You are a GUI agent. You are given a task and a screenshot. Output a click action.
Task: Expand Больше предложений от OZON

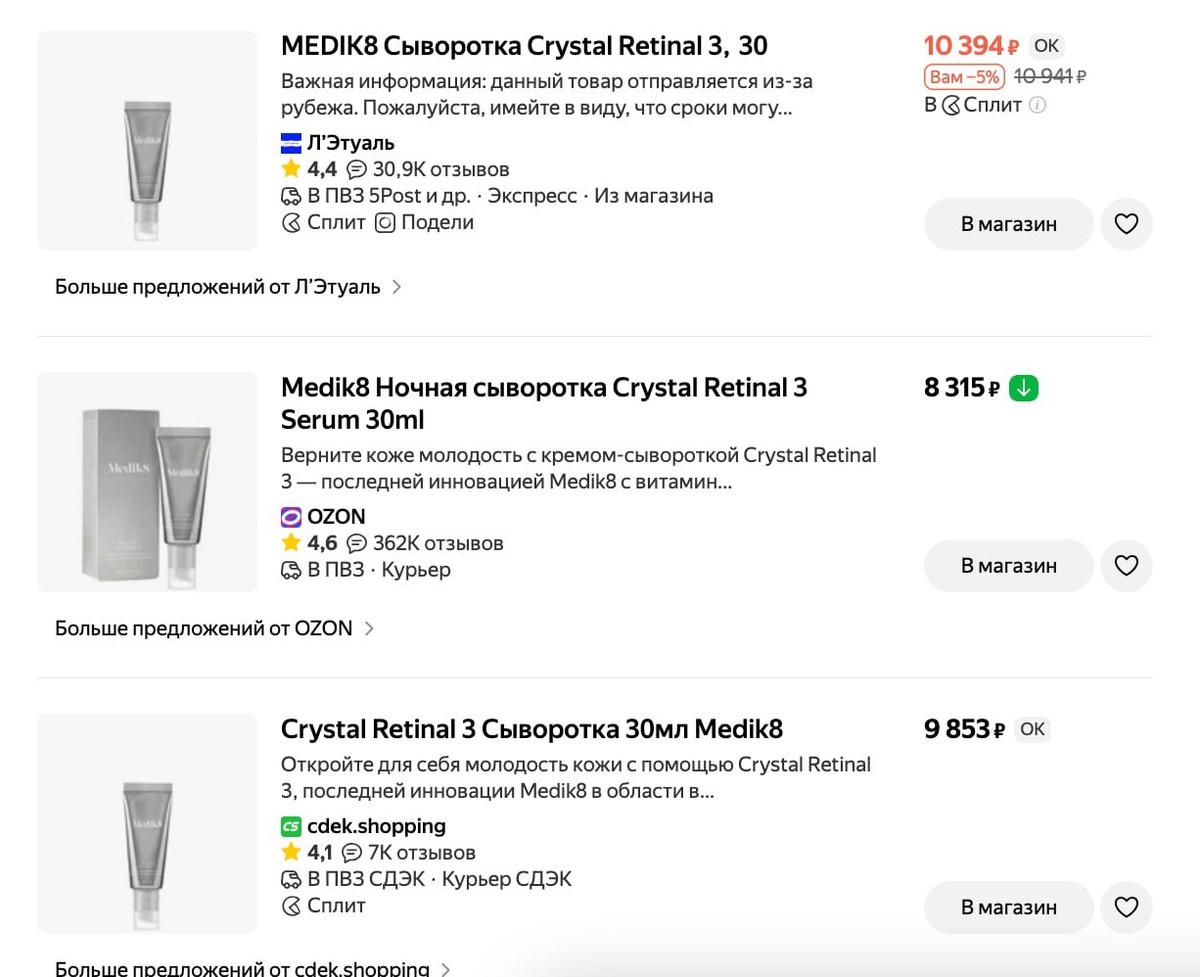pos(214,629)
